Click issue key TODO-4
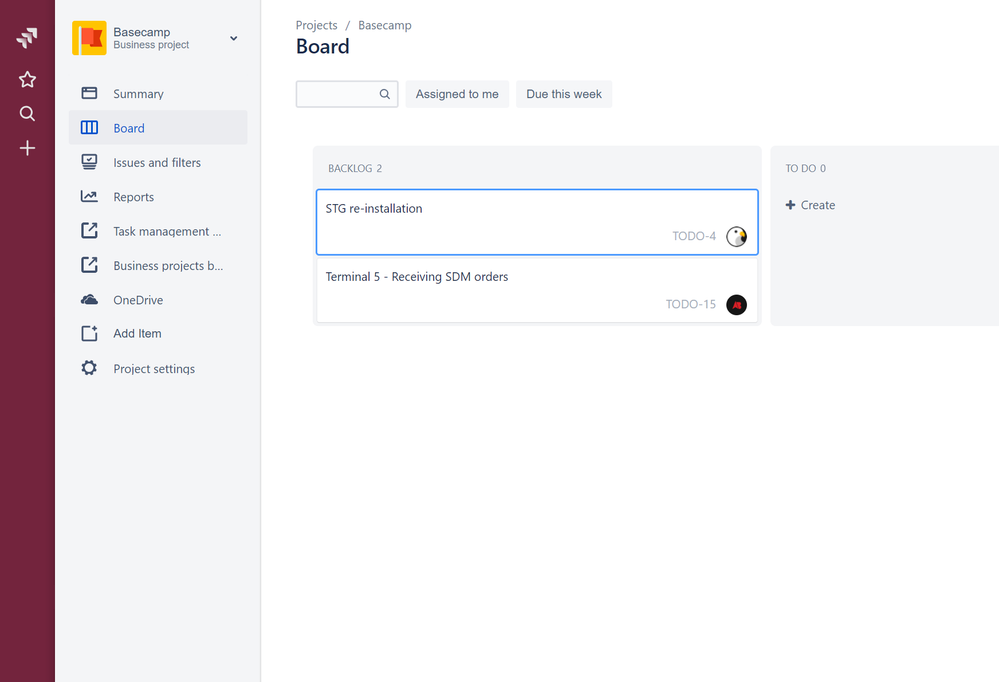Screen dimensions: 999x682 pyautogui.click(x=694, y=236)
